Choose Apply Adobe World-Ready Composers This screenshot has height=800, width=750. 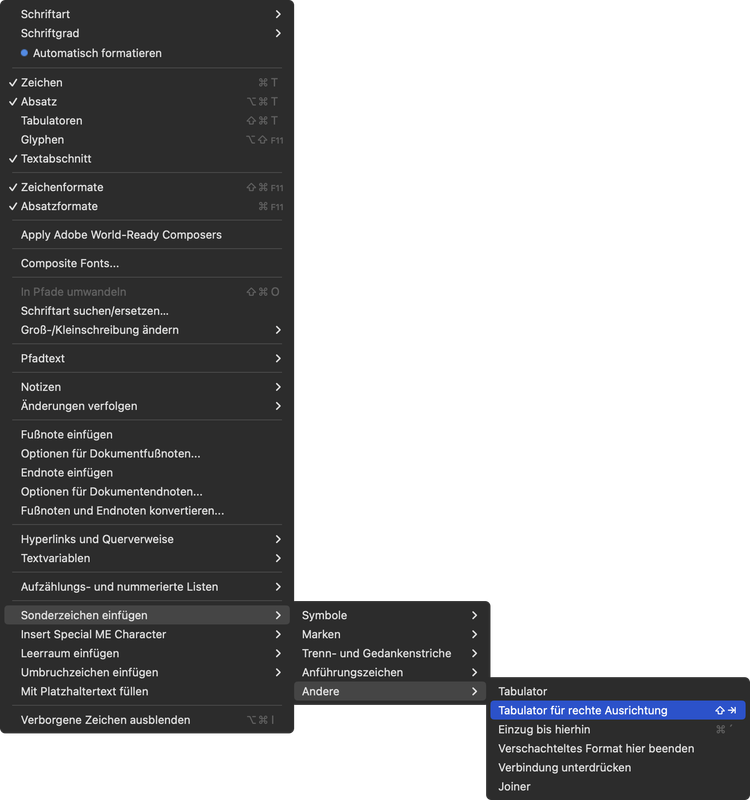[147, 235]
